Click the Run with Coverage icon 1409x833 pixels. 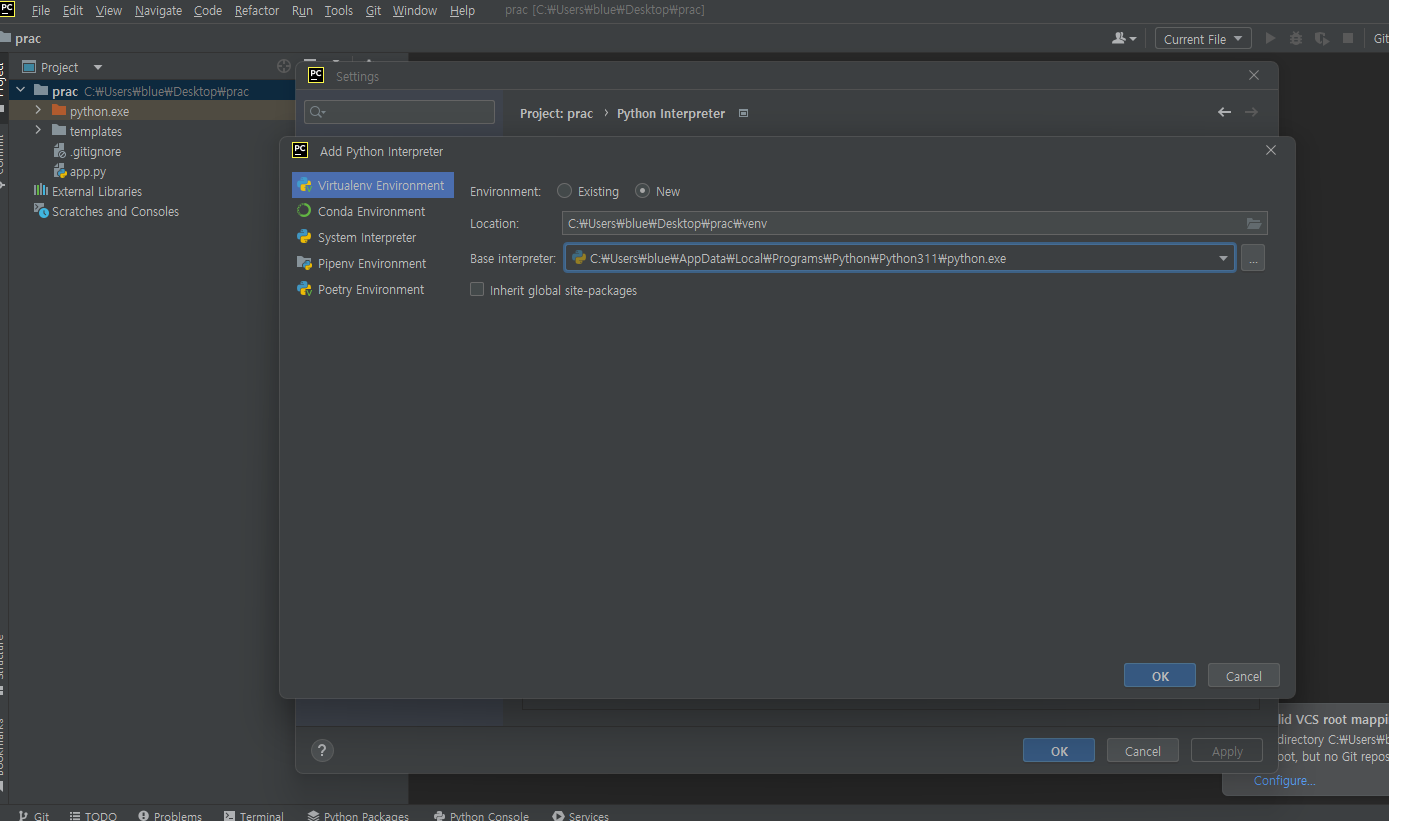(1322, 39)
